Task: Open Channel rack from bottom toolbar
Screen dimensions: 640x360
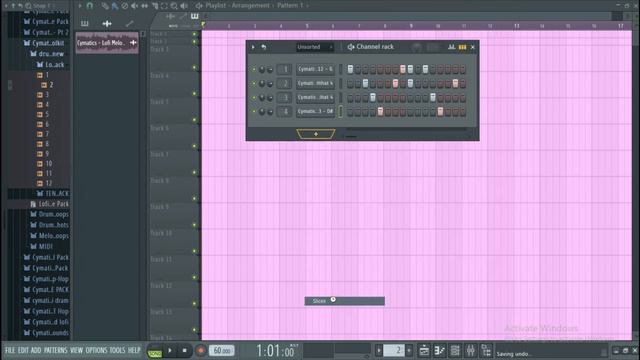Action: (455, 350)
